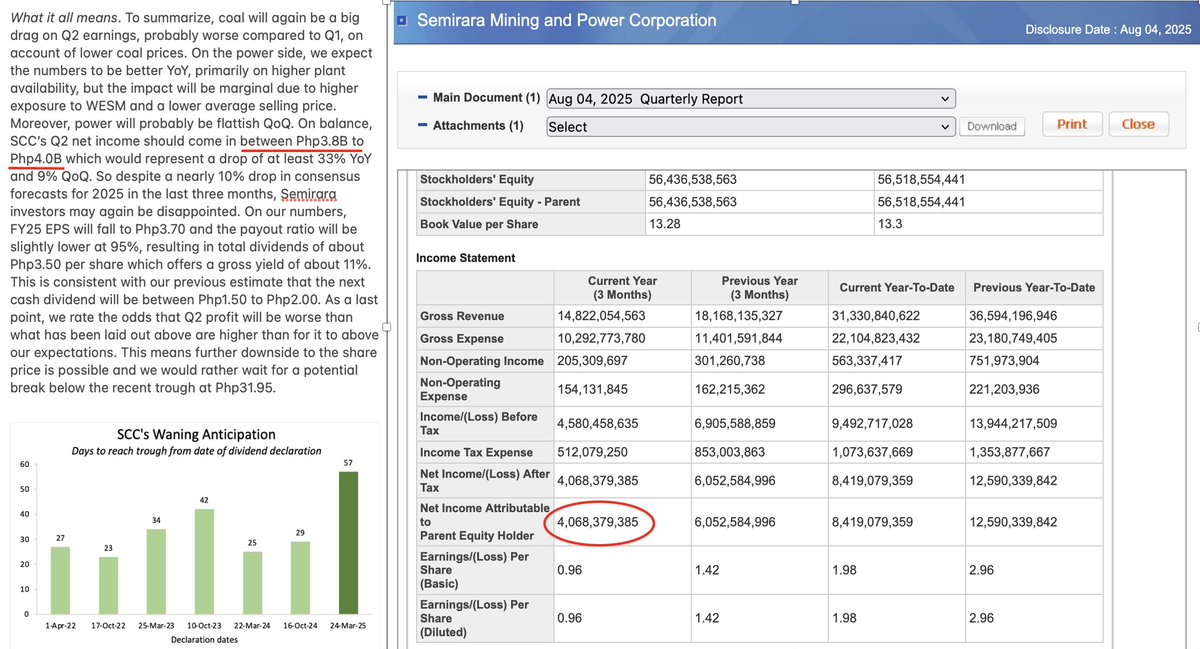Viewport: 1200px width, 649px height.
Task: Click the Declaration dates axis label
Action: 204,639
